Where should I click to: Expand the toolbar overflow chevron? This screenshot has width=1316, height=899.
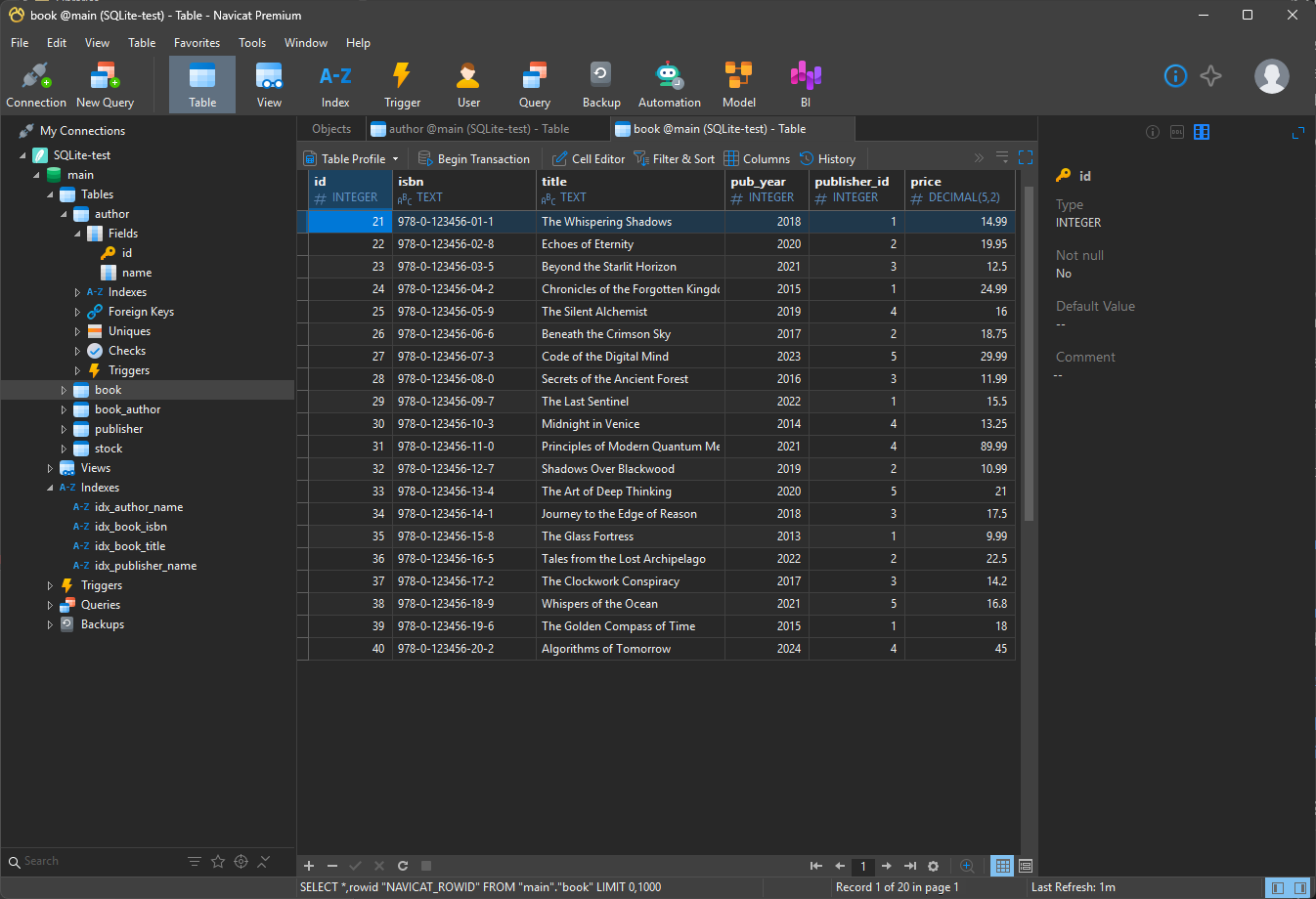point(979,157)
